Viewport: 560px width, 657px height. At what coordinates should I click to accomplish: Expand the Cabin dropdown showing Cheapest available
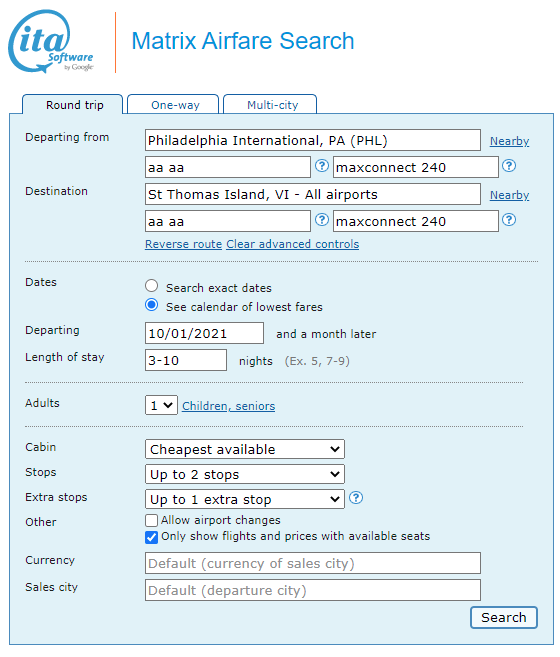(x=245, y=449)
